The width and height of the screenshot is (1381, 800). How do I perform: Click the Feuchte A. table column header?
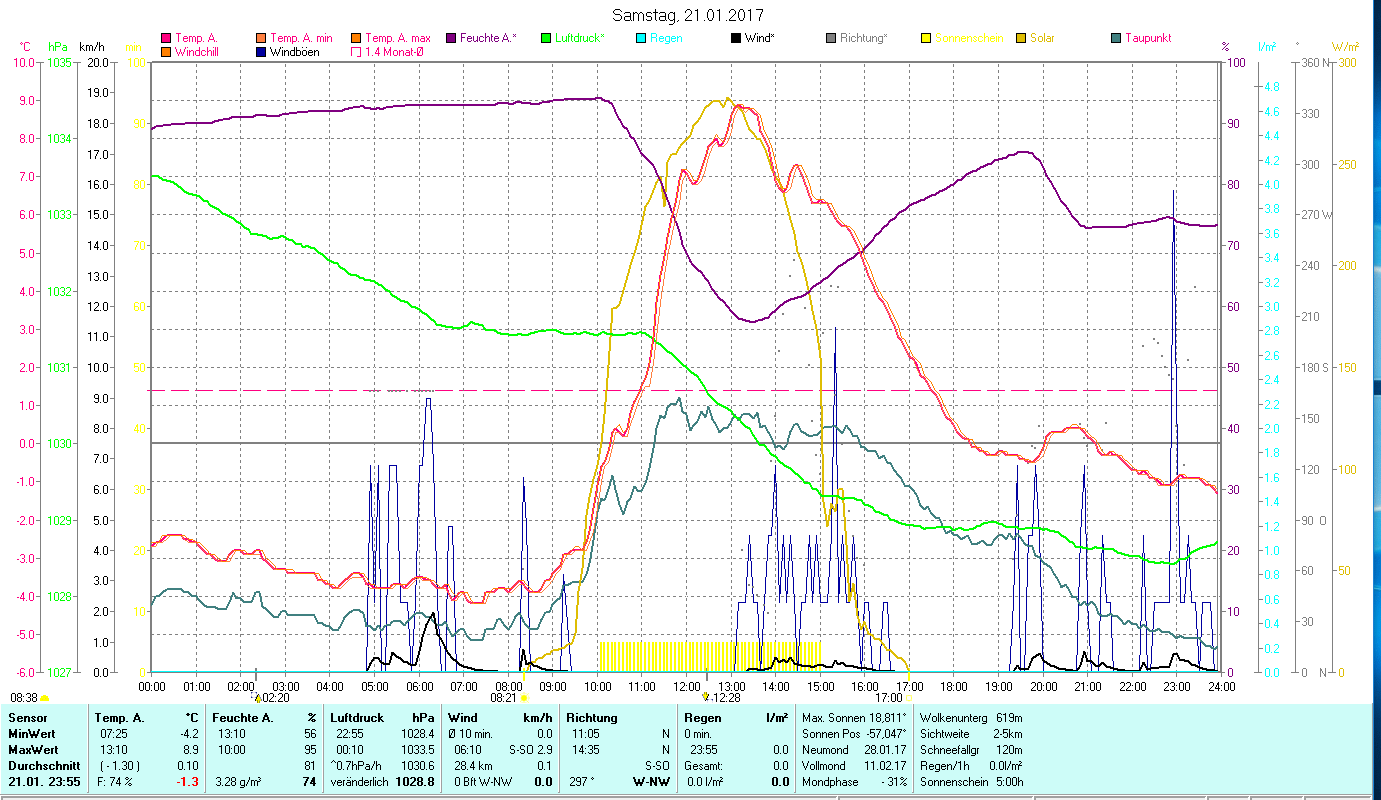click(x=243, y=718)
